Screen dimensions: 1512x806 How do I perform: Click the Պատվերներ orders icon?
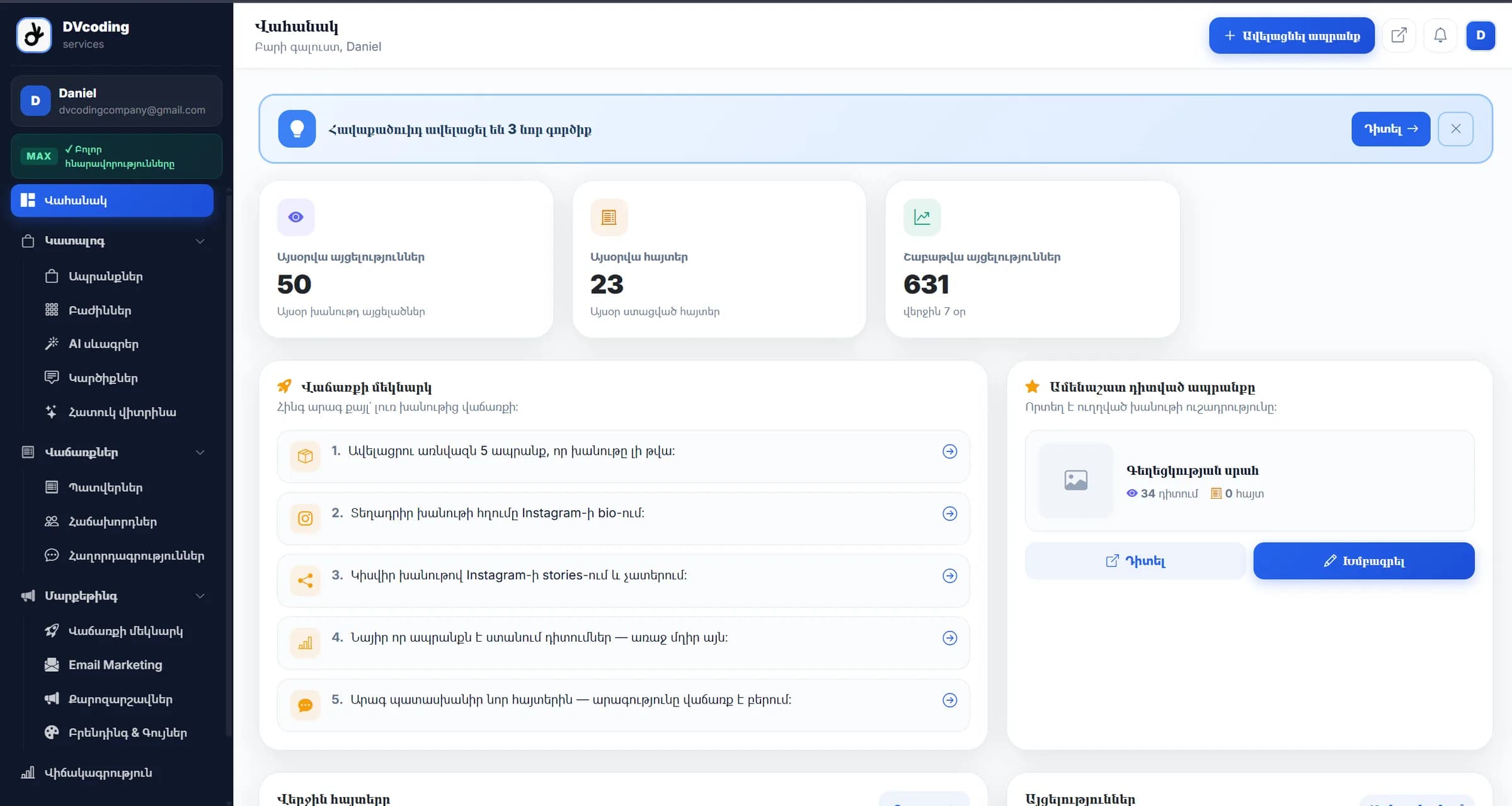52,487
